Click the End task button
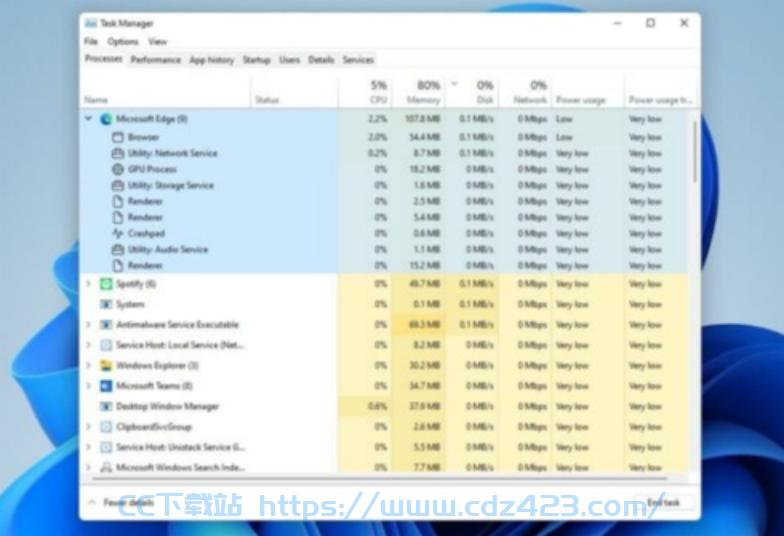The width and height of the screenshot is (784, 536). tap(664, 502)
